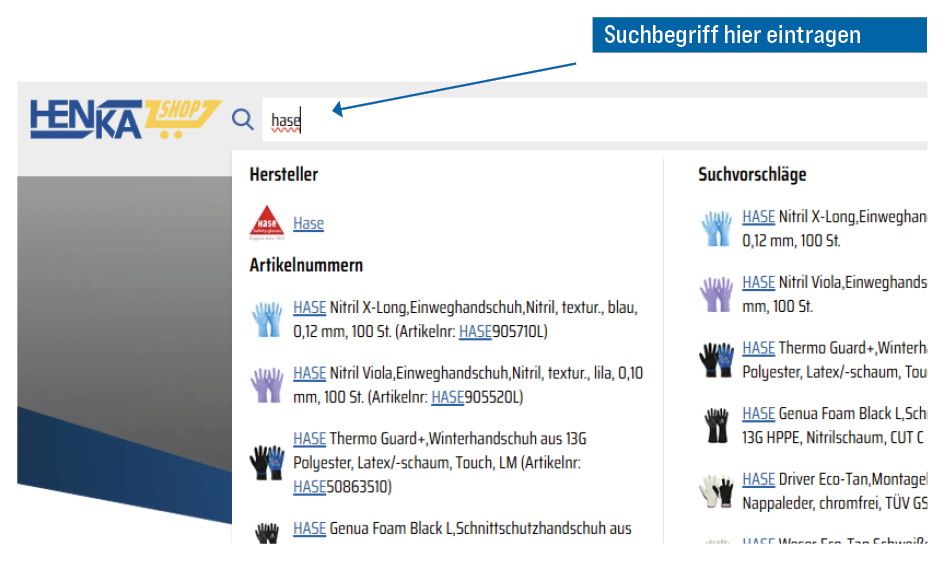Viewport: 945px width, 561px height.
Task: Click the HENKA Shop logo
Action: [x=123, y=119]
